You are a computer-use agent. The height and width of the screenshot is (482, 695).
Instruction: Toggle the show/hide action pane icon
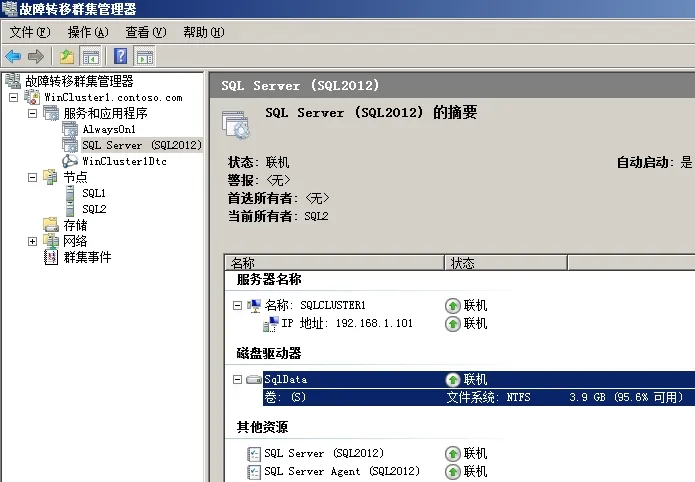pyautogui.click(x=145, y=57)
